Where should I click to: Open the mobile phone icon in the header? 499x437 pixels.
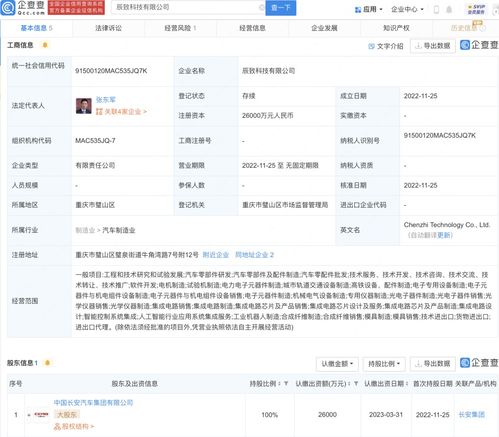coord(436,9)
